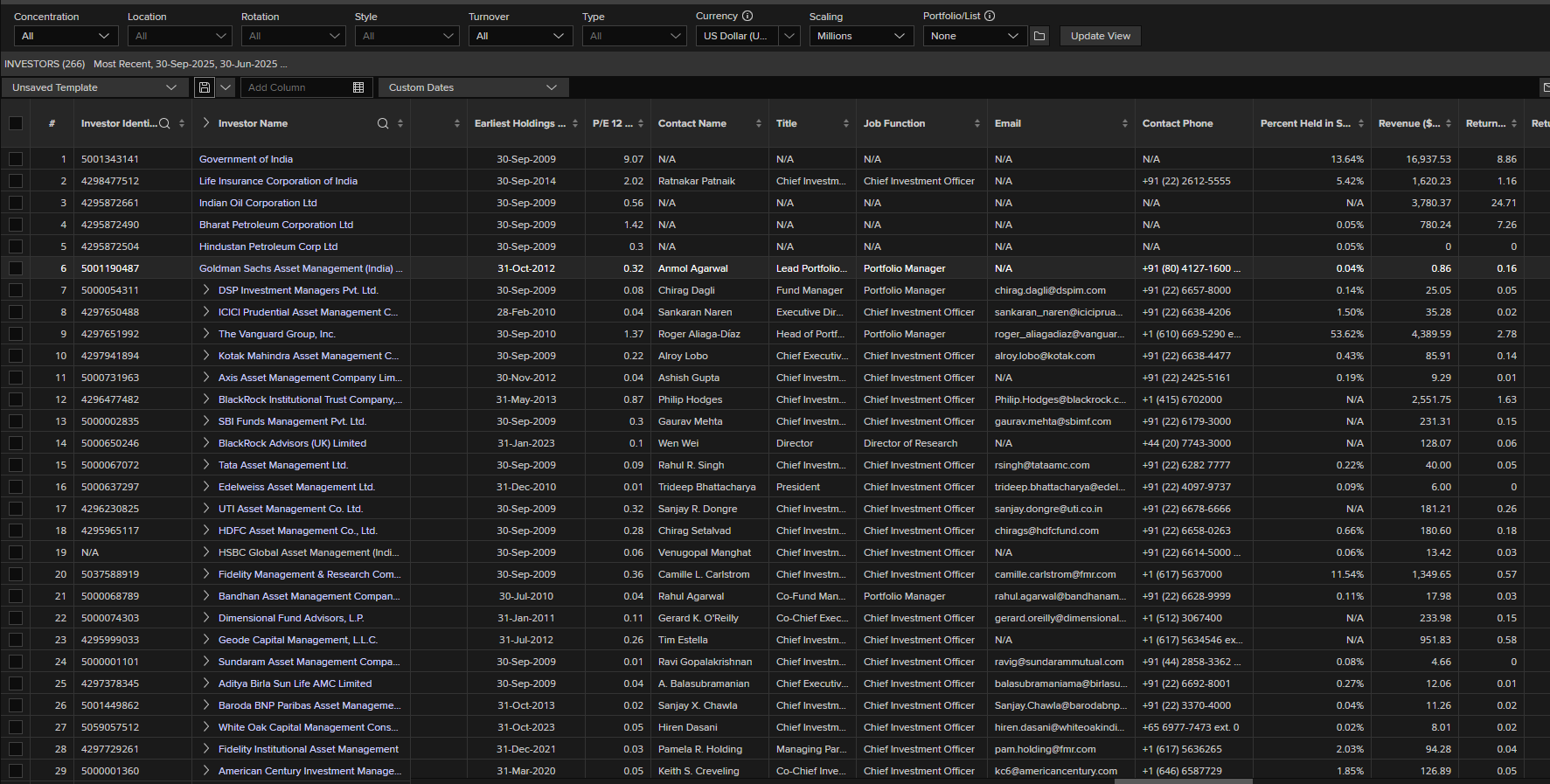Click the horizontal scrollbar at table bottom

1183,781
